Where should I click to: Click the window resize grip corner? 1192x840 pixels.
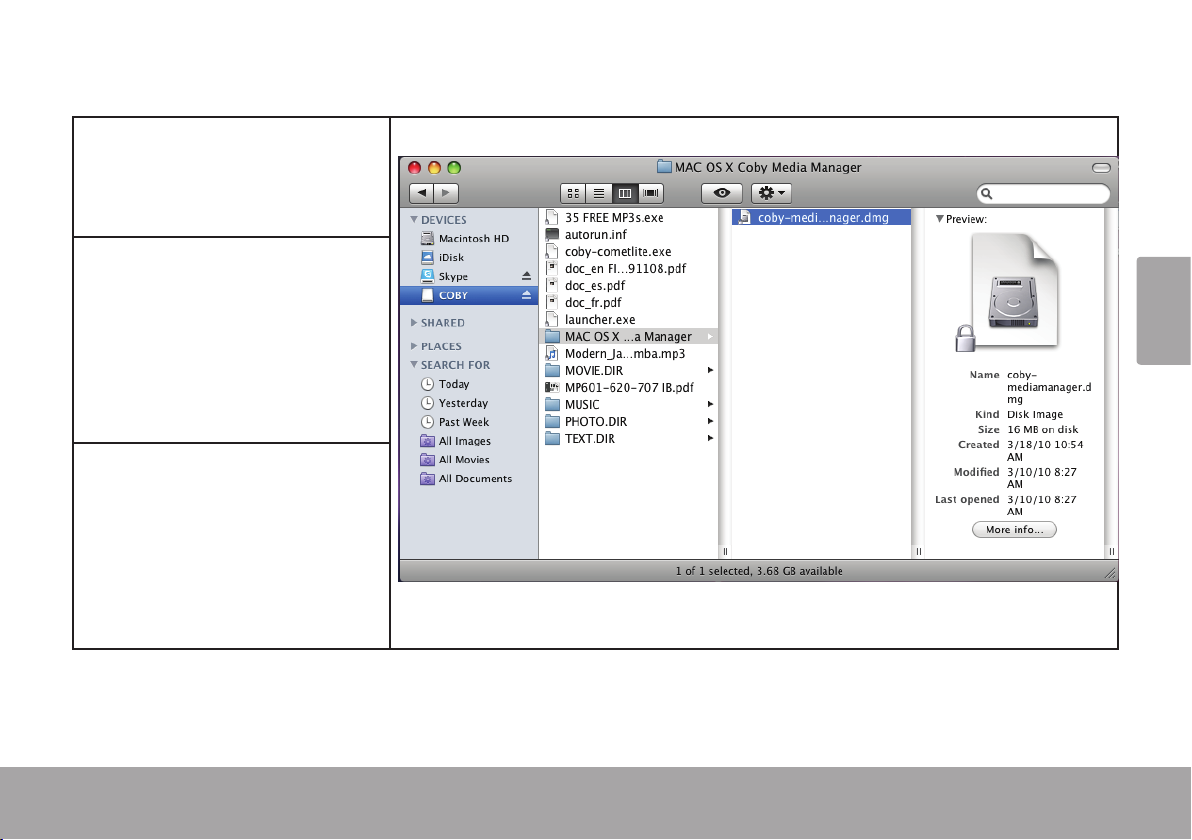click(x=1110, y=573)
